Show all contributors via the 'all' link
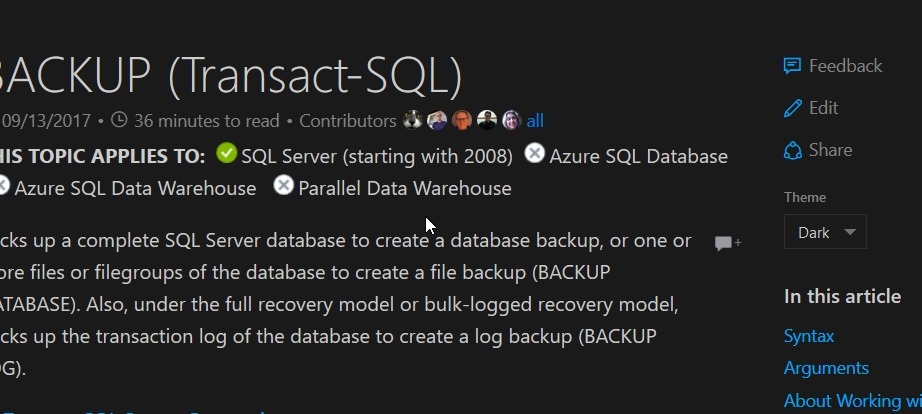Viewport: 922px width, 414px height. [x=535, y=121]
